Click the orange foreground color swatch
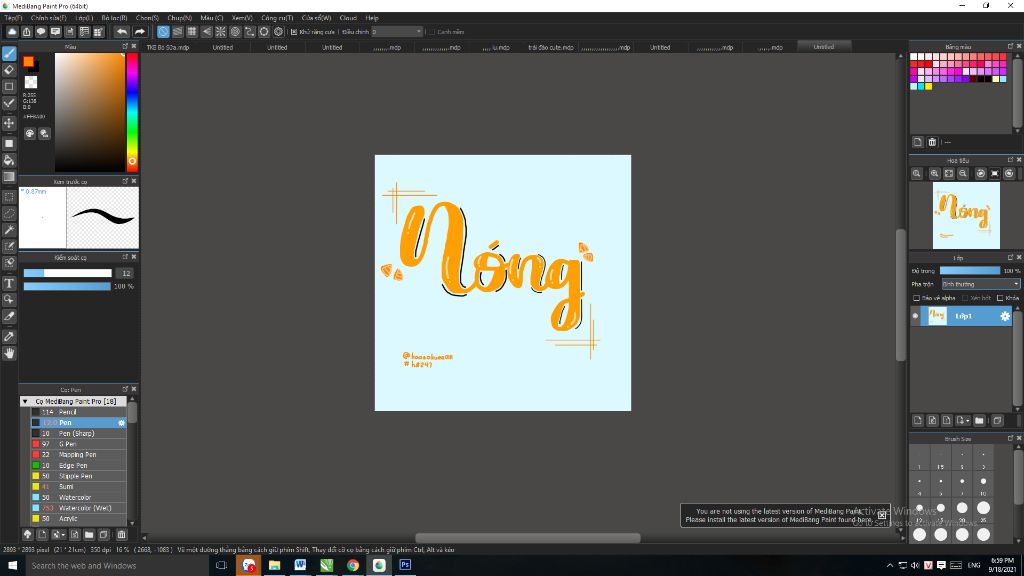The image size is (1024, 576). (x=28, y=61)
